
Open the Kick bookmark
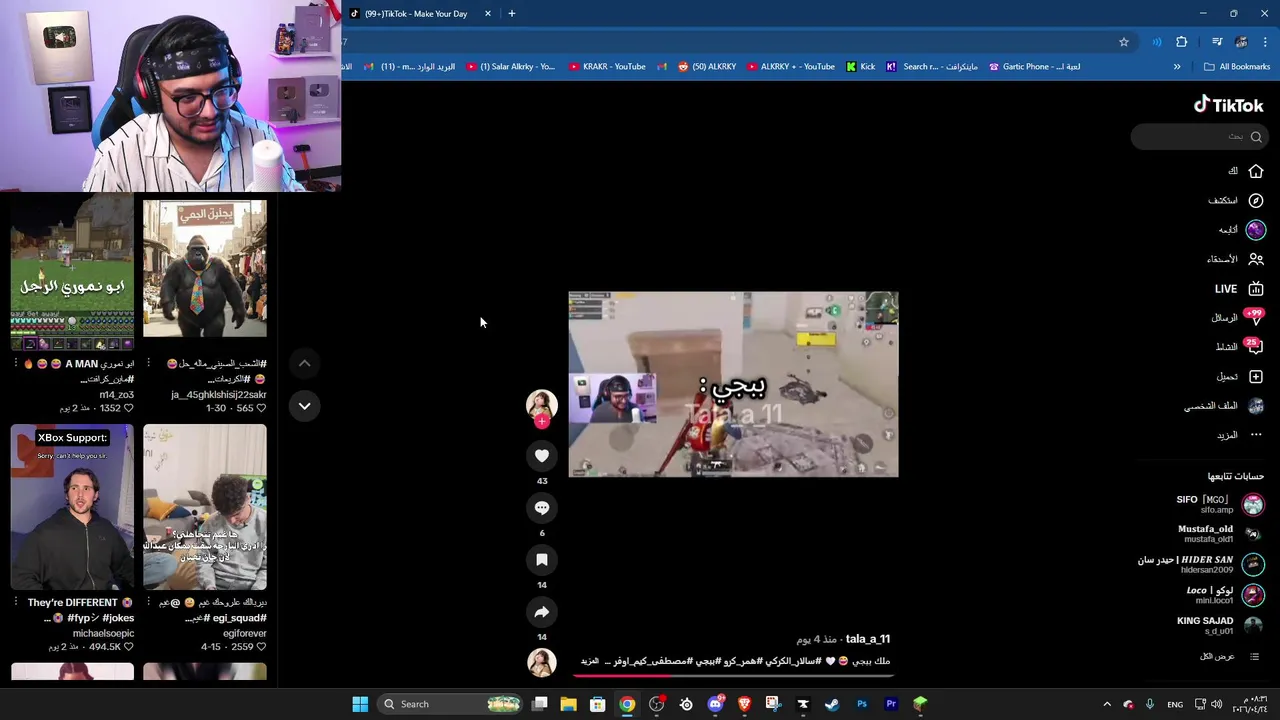point(860,67)
